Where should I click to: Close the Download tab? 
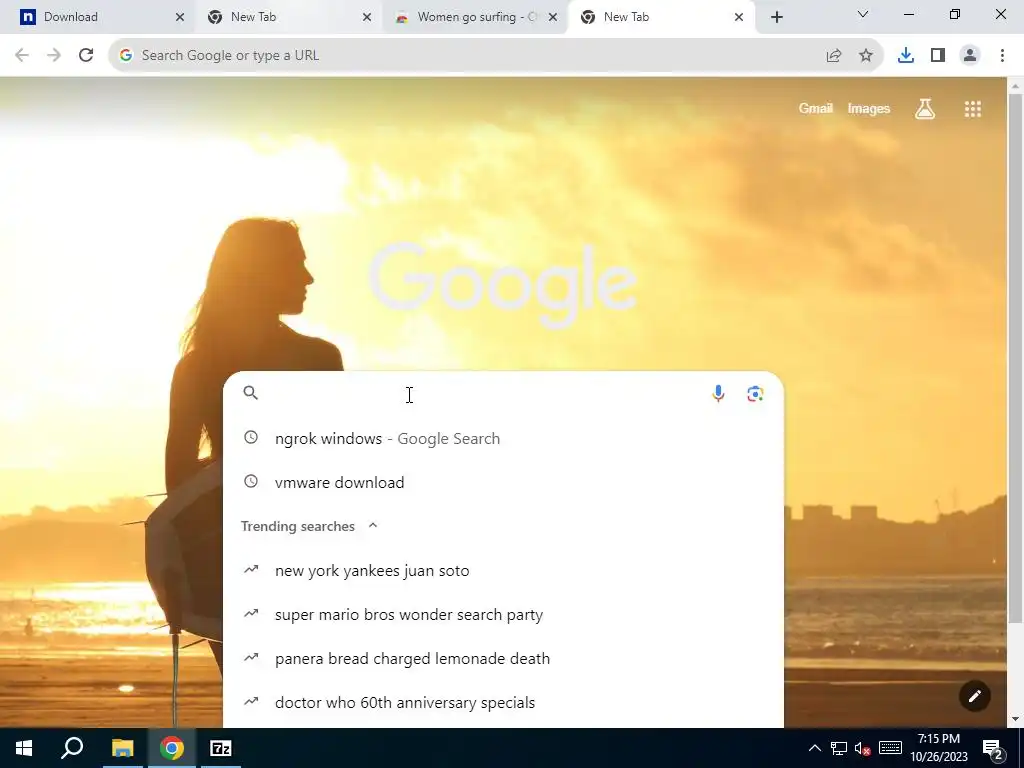(180, 17)
